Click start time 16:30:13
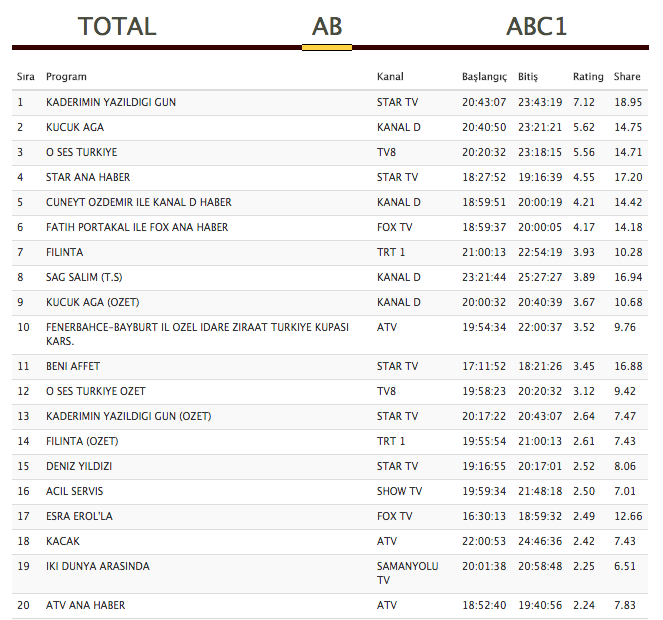The width and height of the screenshot is (663, 620). click(x=484, y=516)
